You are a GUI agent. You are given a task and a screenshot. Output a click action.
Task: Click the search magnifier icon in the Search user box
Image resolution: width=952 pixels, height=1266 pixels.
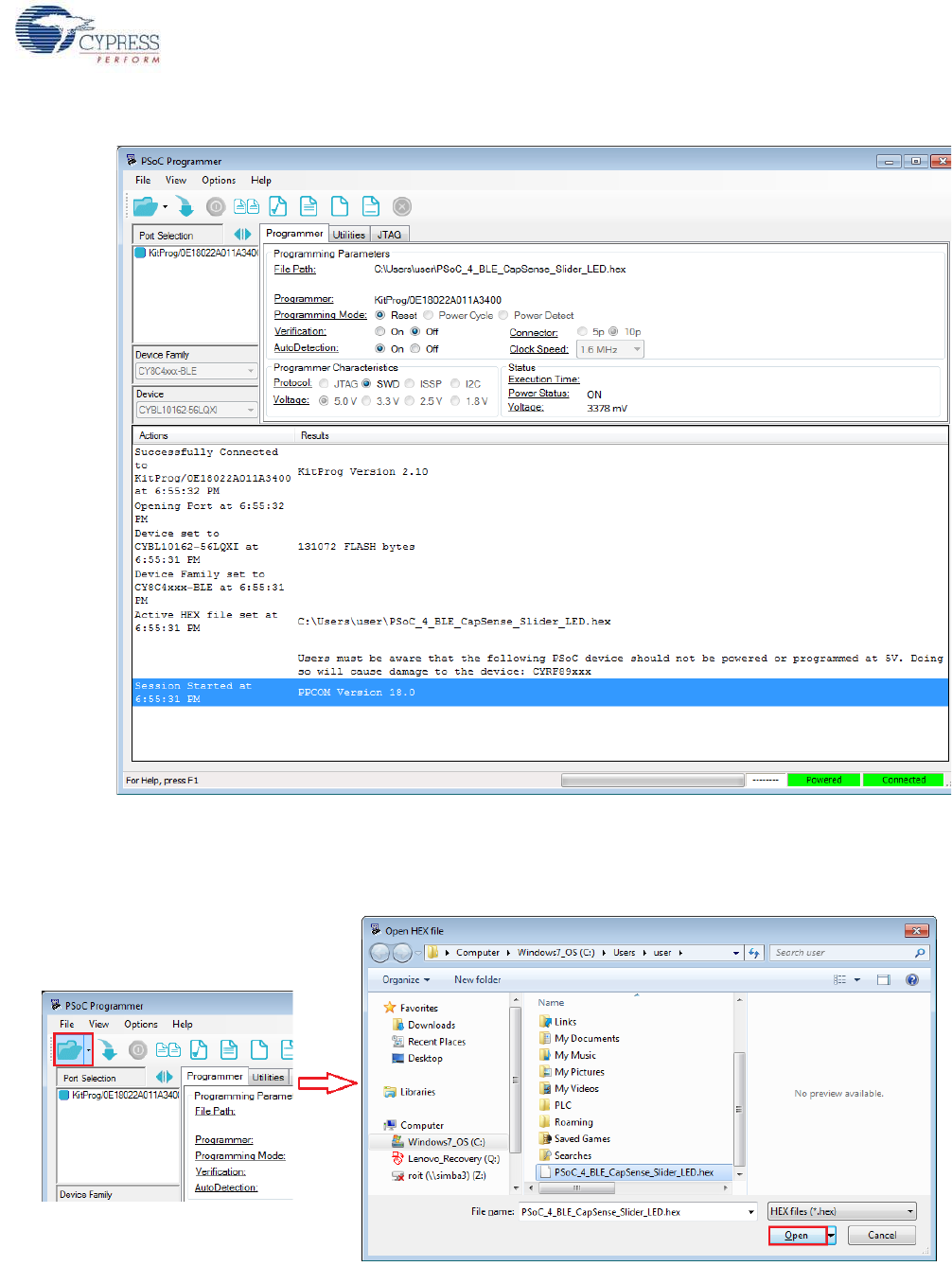(919, 953)
